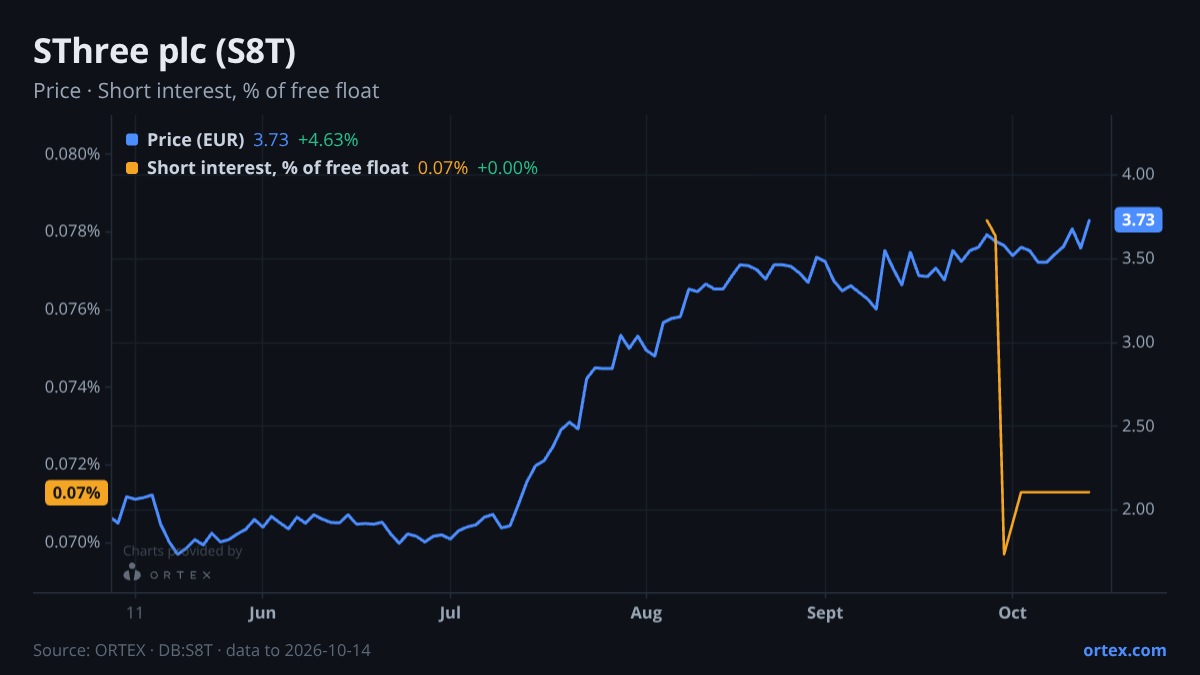Click the 0.074% left axis label

[73, 387]
